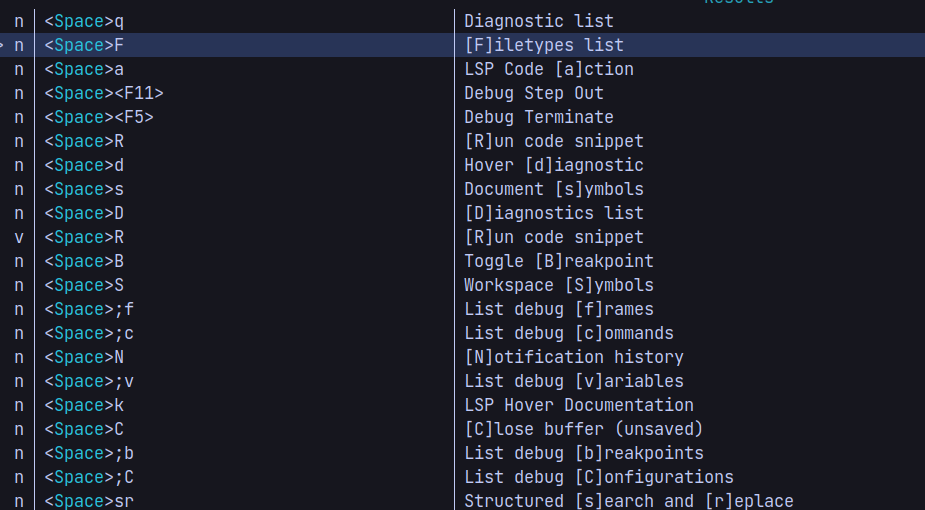Choose visual-mode (v) [R]un code snippet row

(x=462, y=237)
